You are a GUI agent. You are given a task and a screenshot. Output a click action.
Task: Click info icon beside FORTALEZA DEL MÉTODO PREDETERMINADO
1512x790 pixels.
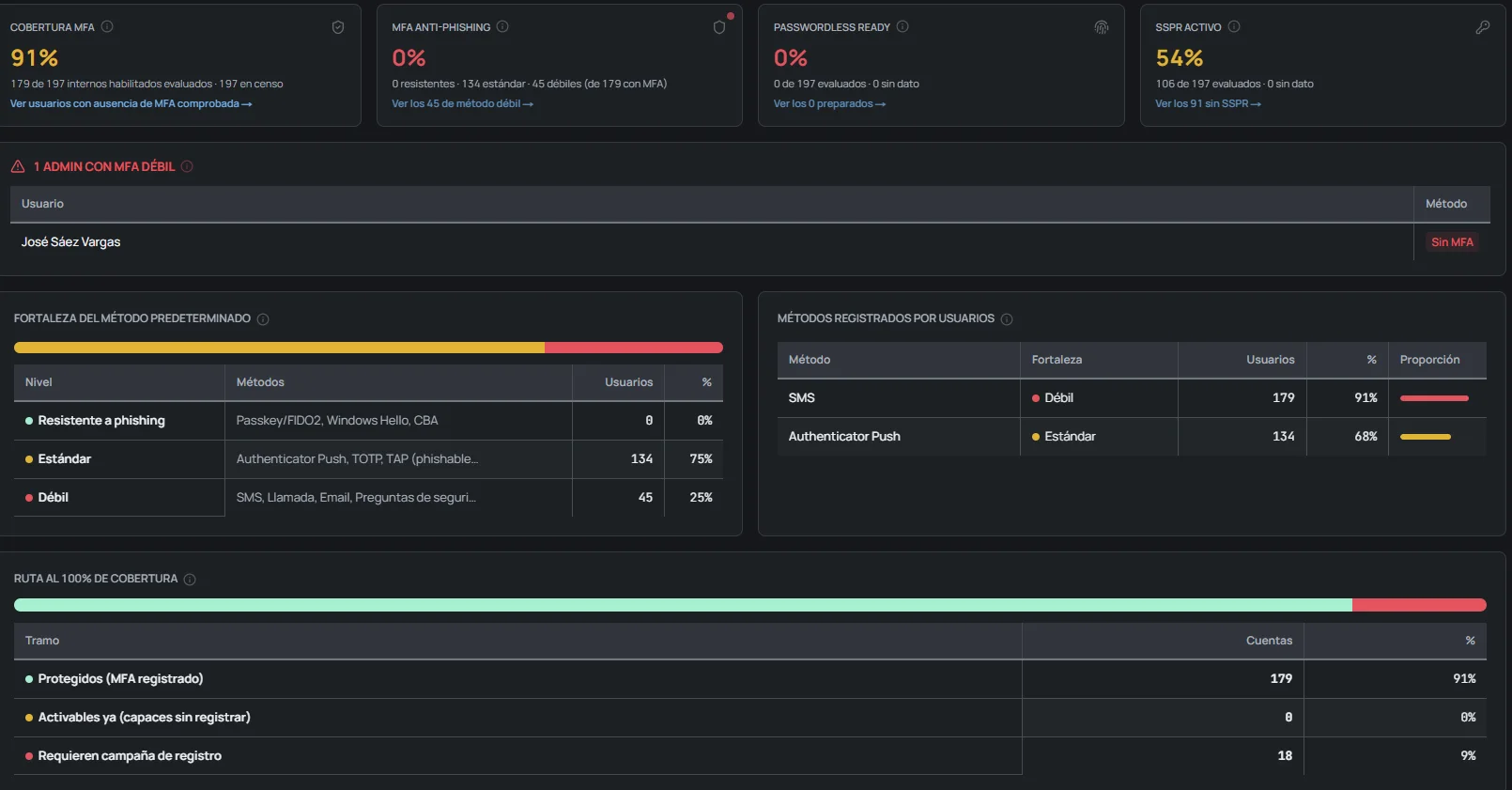coord(263,319)
